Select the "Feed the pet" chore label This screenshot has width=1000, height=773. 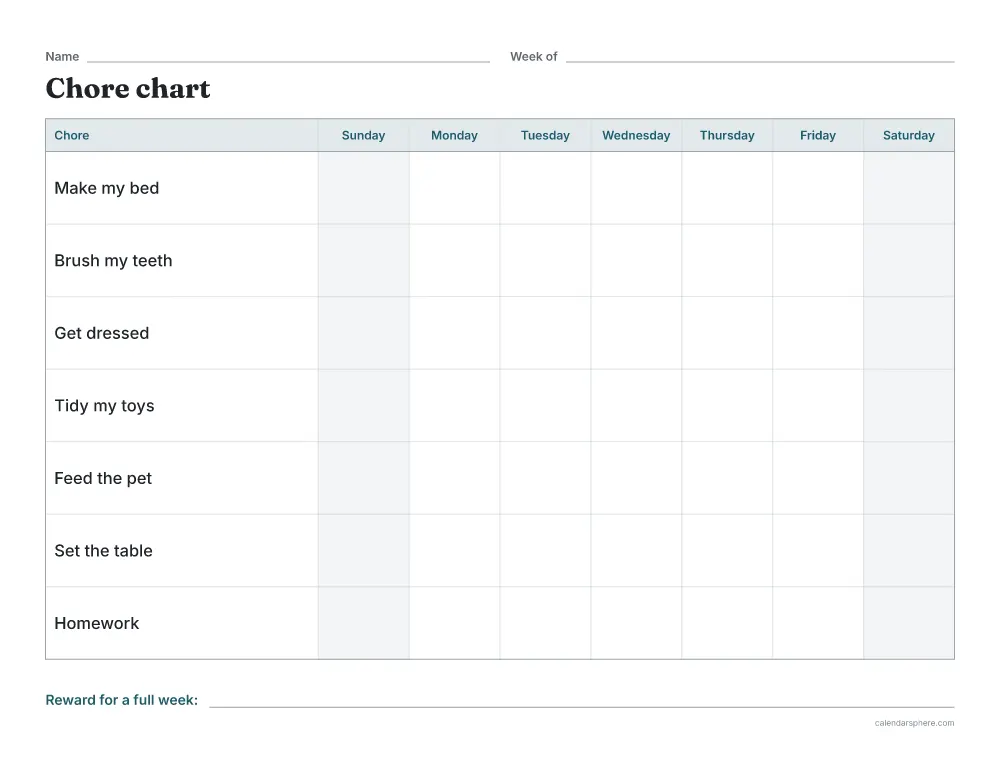(x=103, y=478)
